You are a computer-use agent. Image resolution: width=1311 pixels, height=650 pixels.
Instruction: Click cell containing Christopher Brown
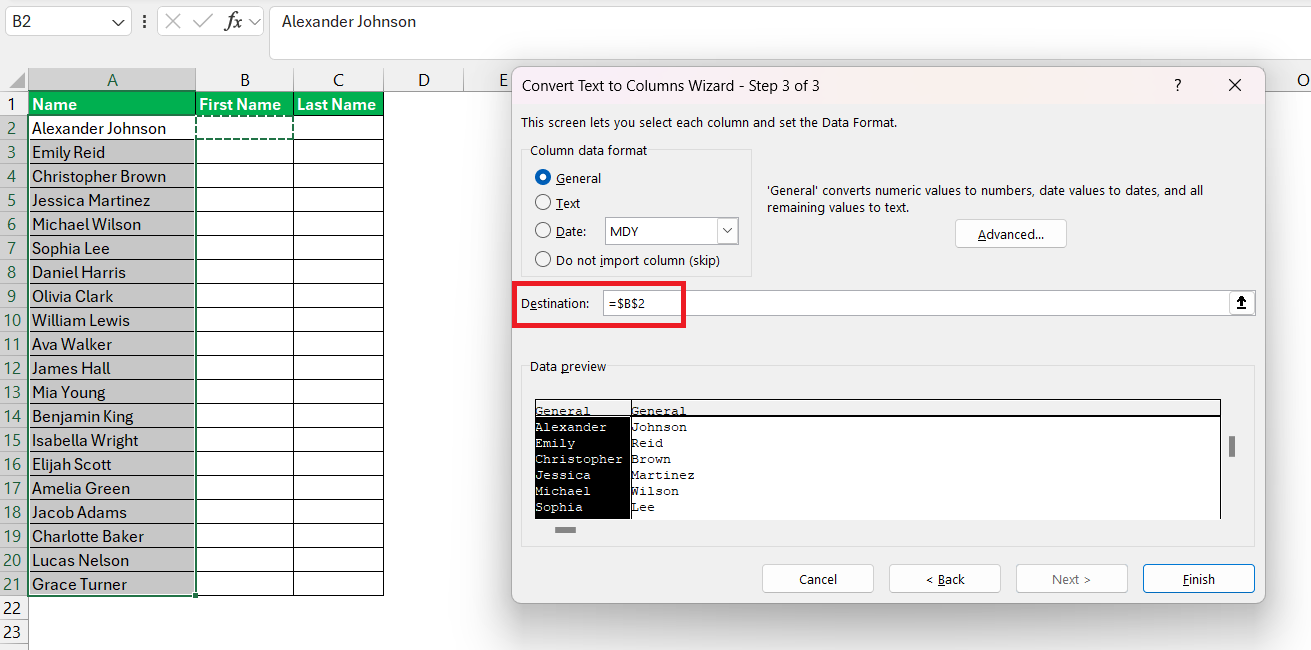point(112,176)
